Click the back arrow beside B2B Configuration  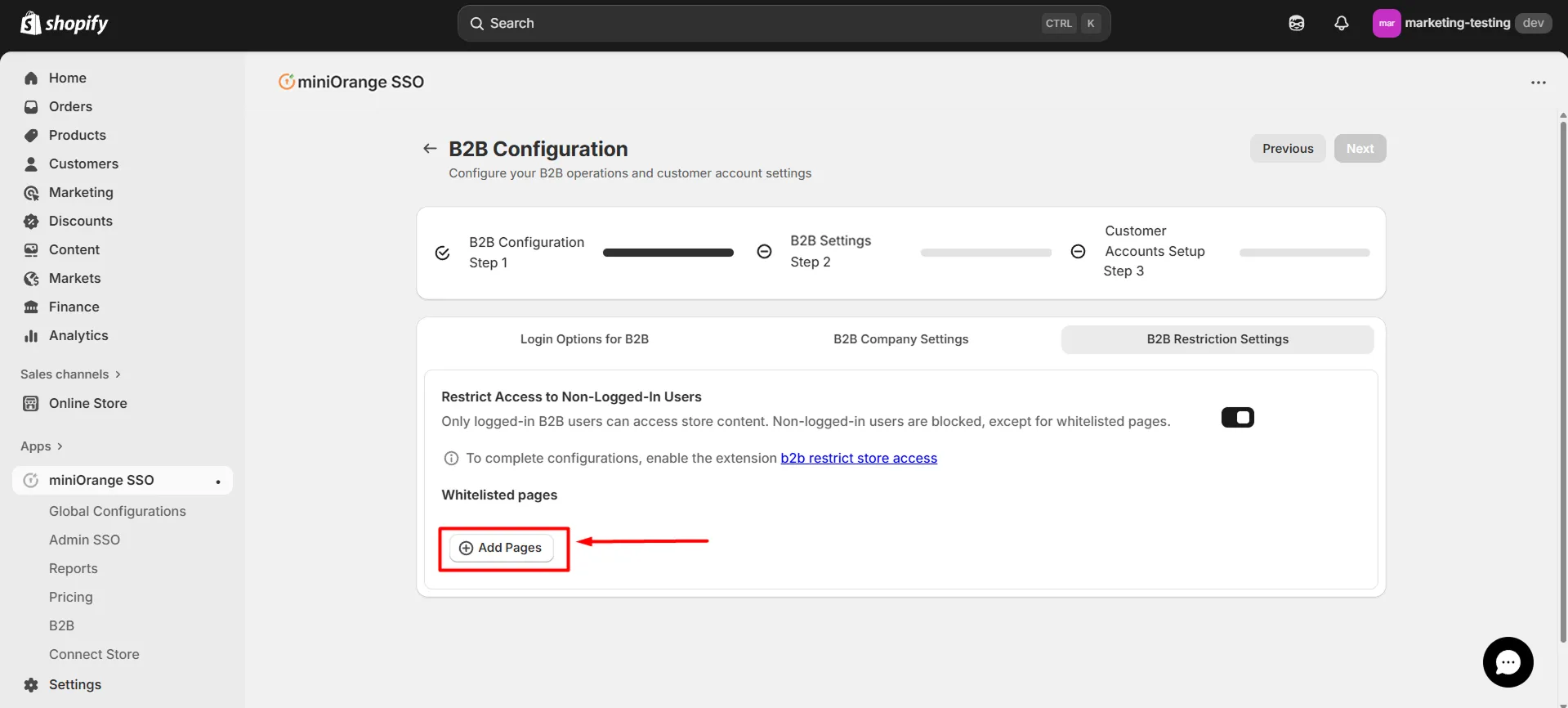click(x=430, y=149)
